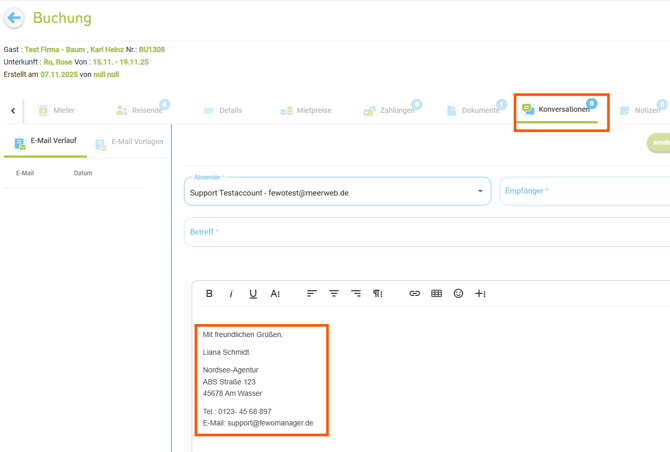Toggle underline text formatting
Viewport: 670px width, 452px height.
(x=253, y=294)
